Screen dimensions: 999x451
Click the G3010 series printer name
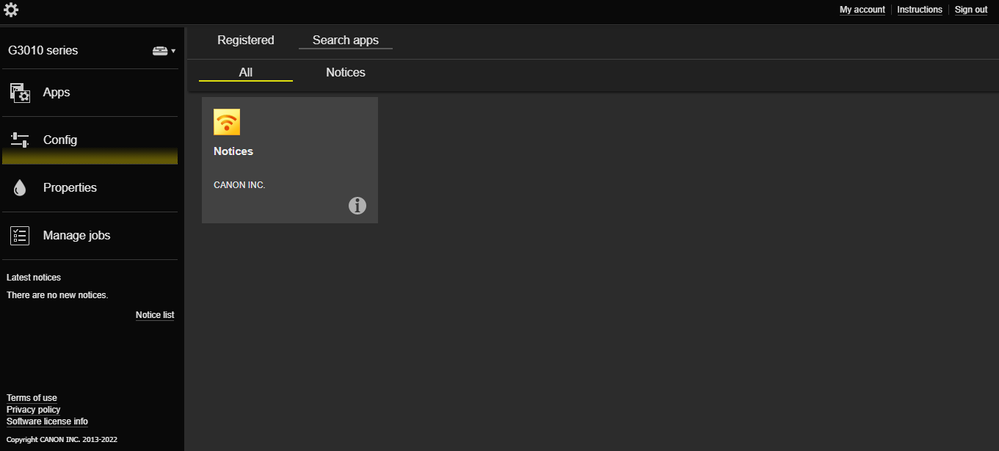(x=43, y=50)
